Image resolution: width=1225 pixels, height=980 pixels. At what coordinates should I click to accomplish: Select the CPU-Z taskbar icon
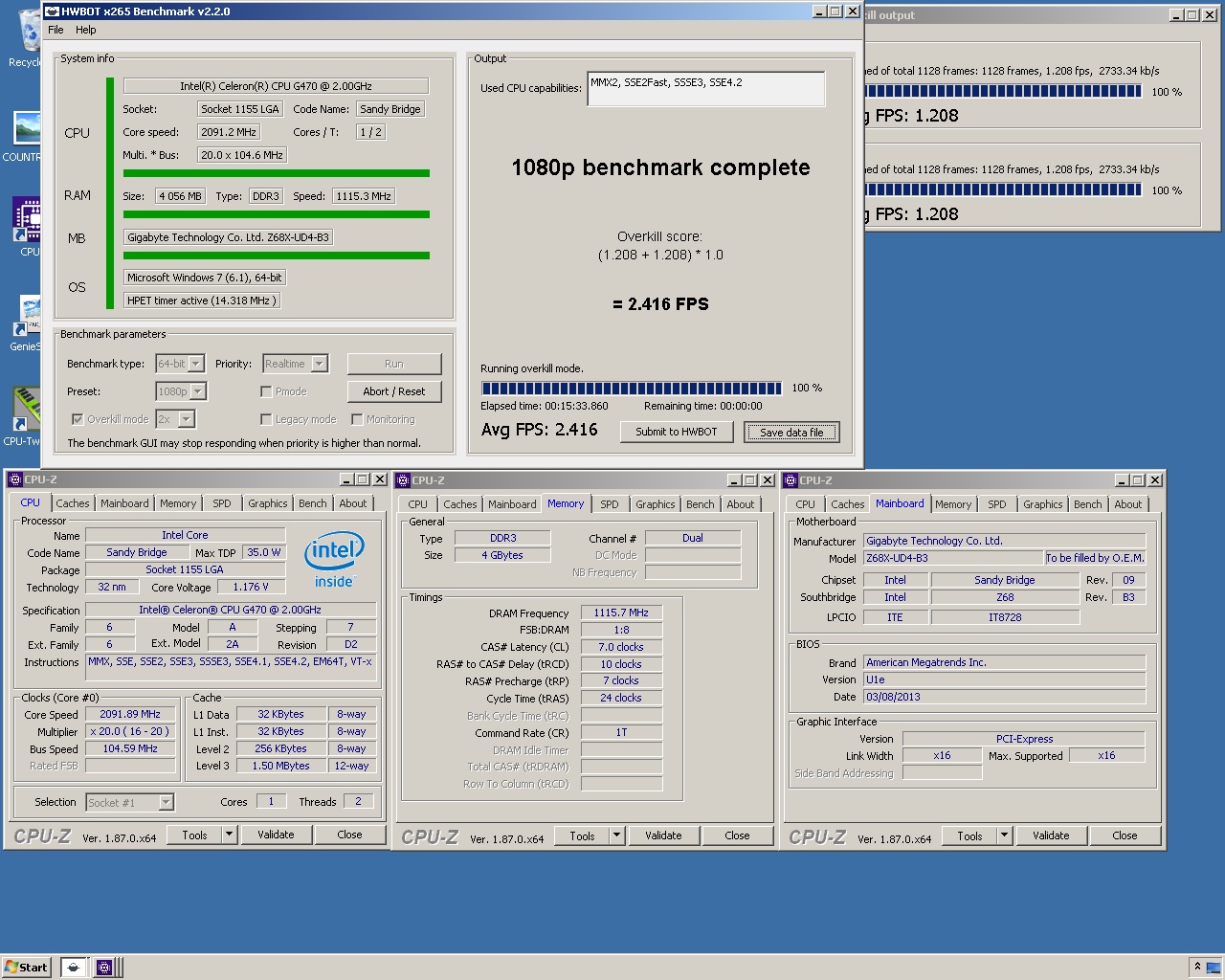104,968
